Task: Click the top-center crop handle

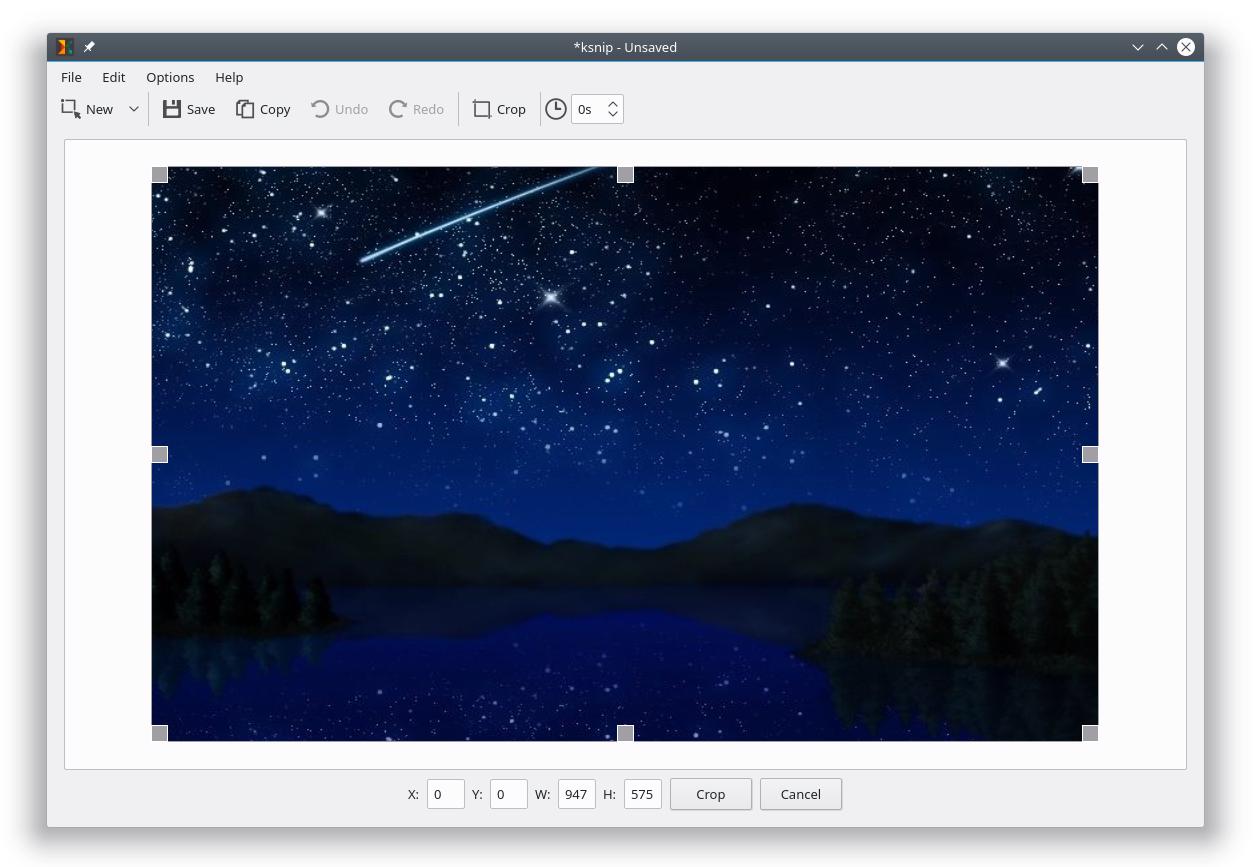Action: (625, 175)
